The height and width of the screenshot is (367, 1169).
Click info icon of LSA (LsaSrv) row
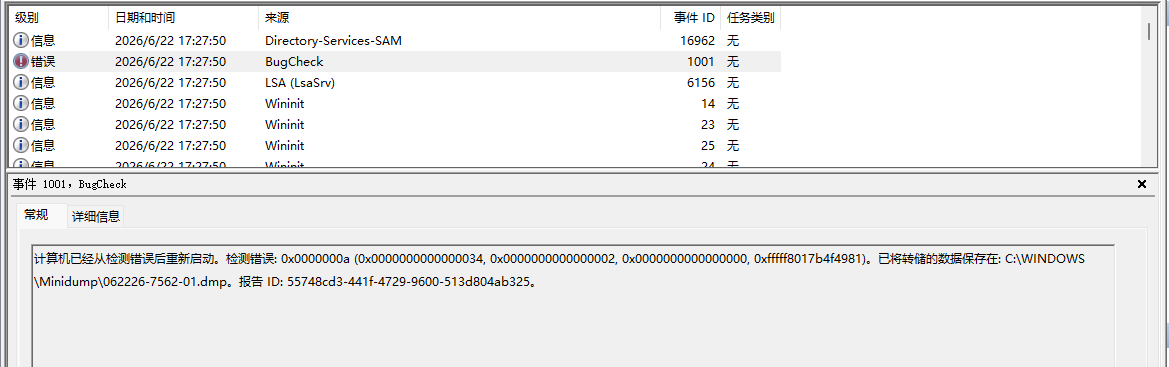(21, 82)
